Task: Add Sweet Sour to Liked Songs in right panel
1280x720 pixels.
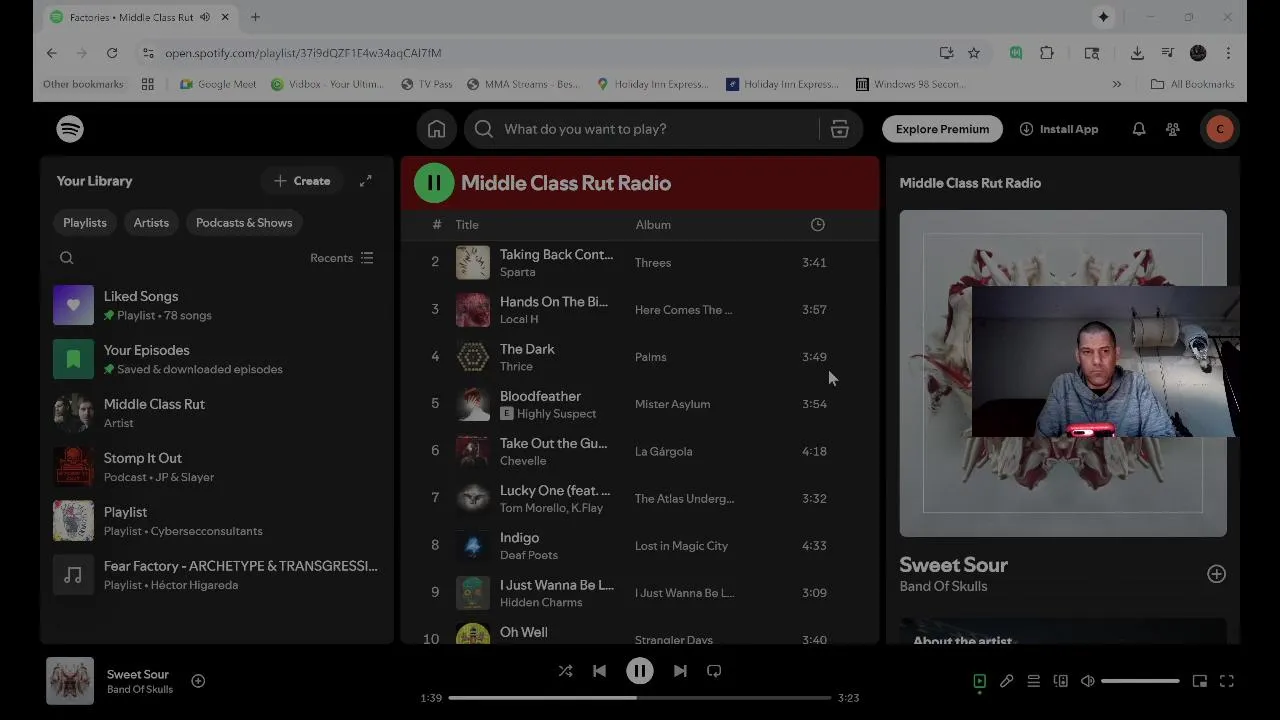Action: tap(1216, 574)
